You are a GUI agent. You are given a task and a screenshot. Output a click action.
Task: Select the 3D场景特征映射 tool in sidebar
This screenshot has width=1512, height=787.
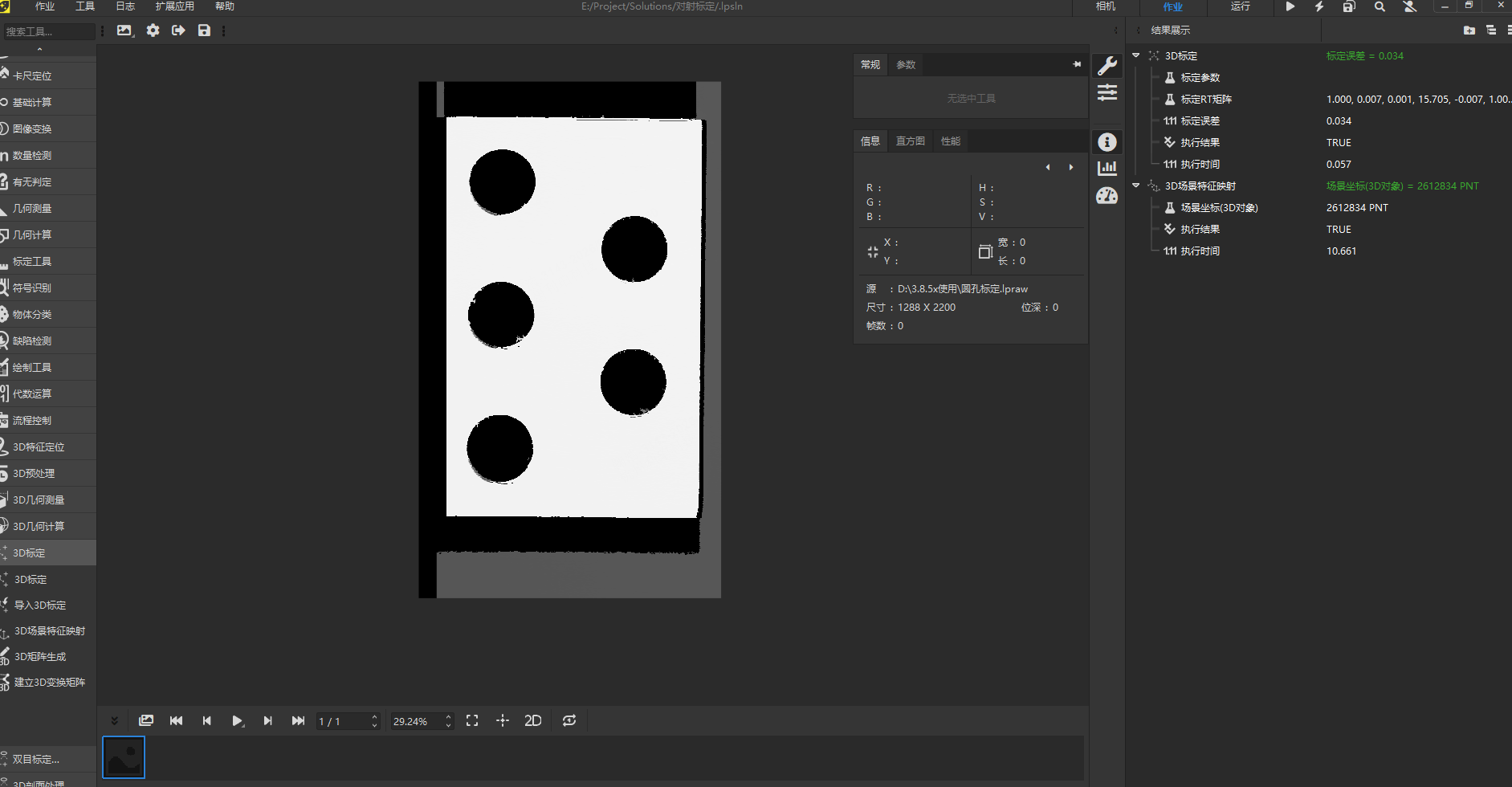48,630
